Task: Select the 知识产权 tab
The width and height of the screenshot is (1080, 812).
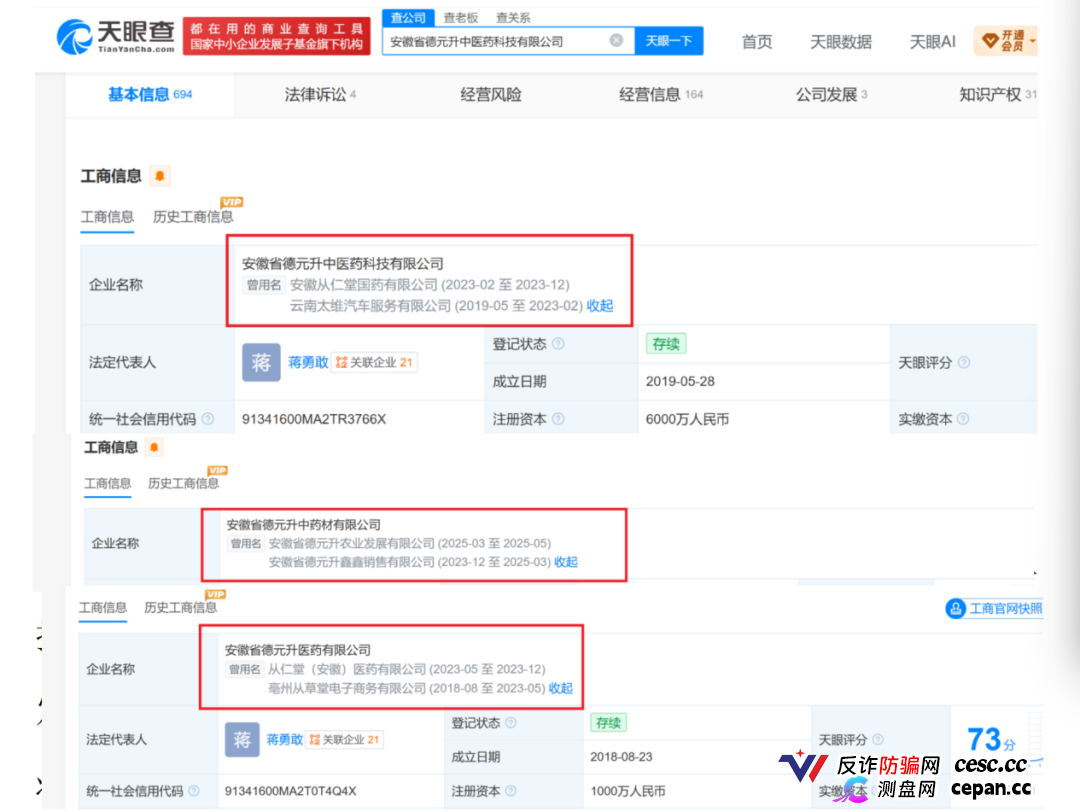Action: pos(997,94)
